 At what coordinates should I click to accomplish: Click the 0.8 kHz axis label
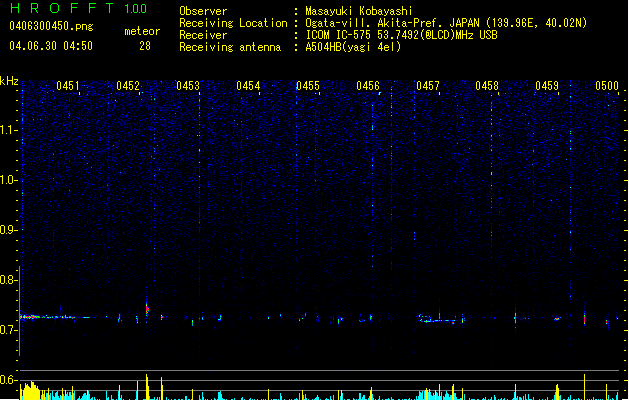(x=9, y=280)
